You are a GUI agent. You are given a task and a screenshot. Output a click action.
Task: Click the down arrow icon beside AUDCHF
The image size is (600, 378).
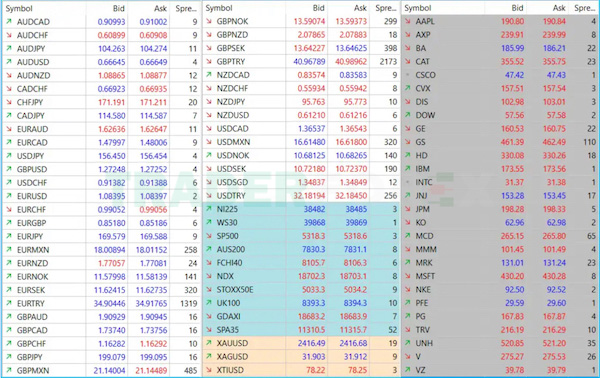(9, 35)
